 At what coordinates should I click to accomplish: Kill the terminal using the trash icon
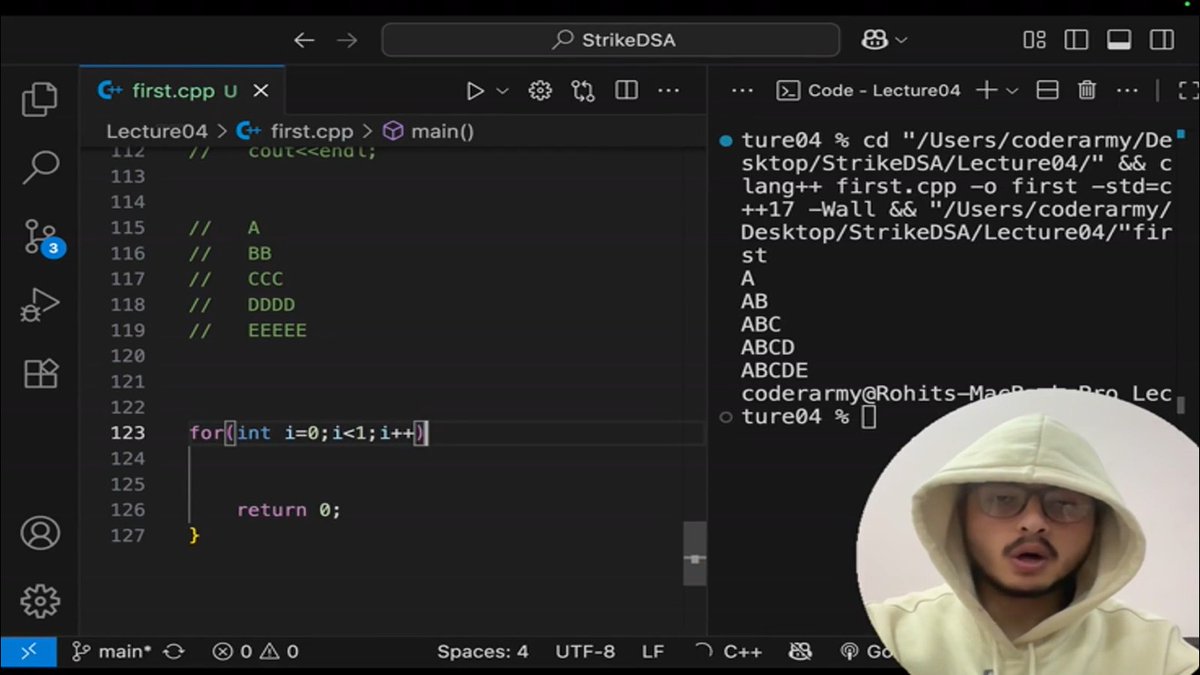point(1087,90)
